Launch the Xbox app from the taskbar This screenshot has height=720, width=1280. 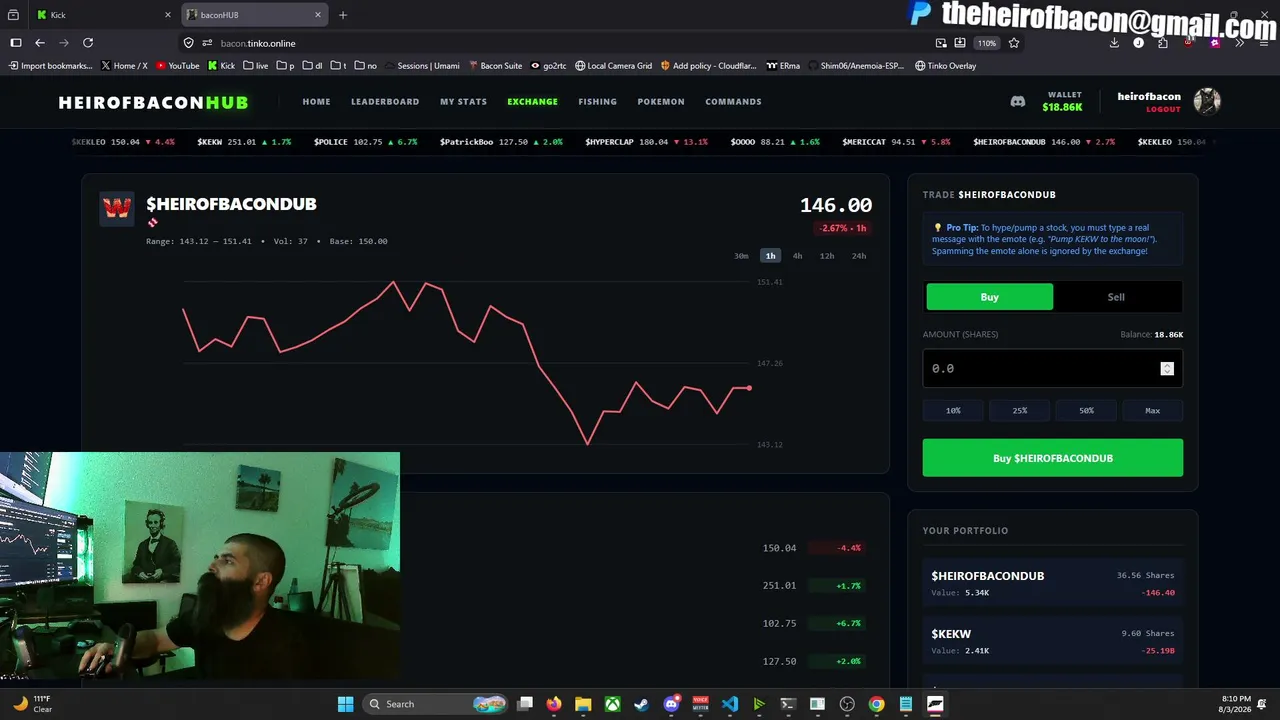pos(612,704)
